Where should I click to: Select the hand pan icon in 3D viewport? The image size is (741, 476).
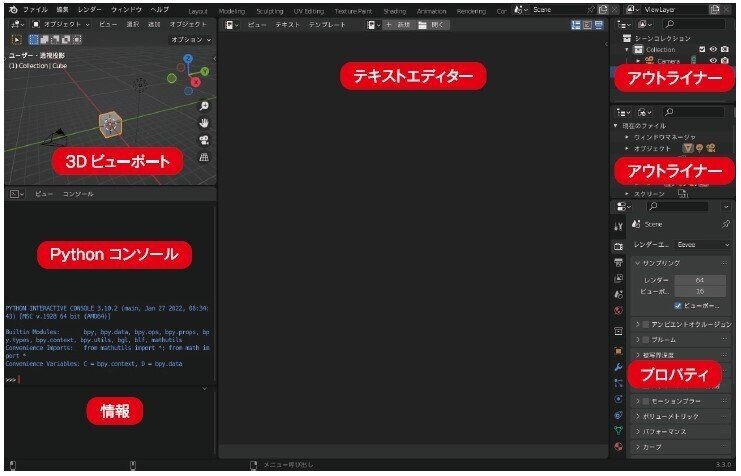click(204, 123)
